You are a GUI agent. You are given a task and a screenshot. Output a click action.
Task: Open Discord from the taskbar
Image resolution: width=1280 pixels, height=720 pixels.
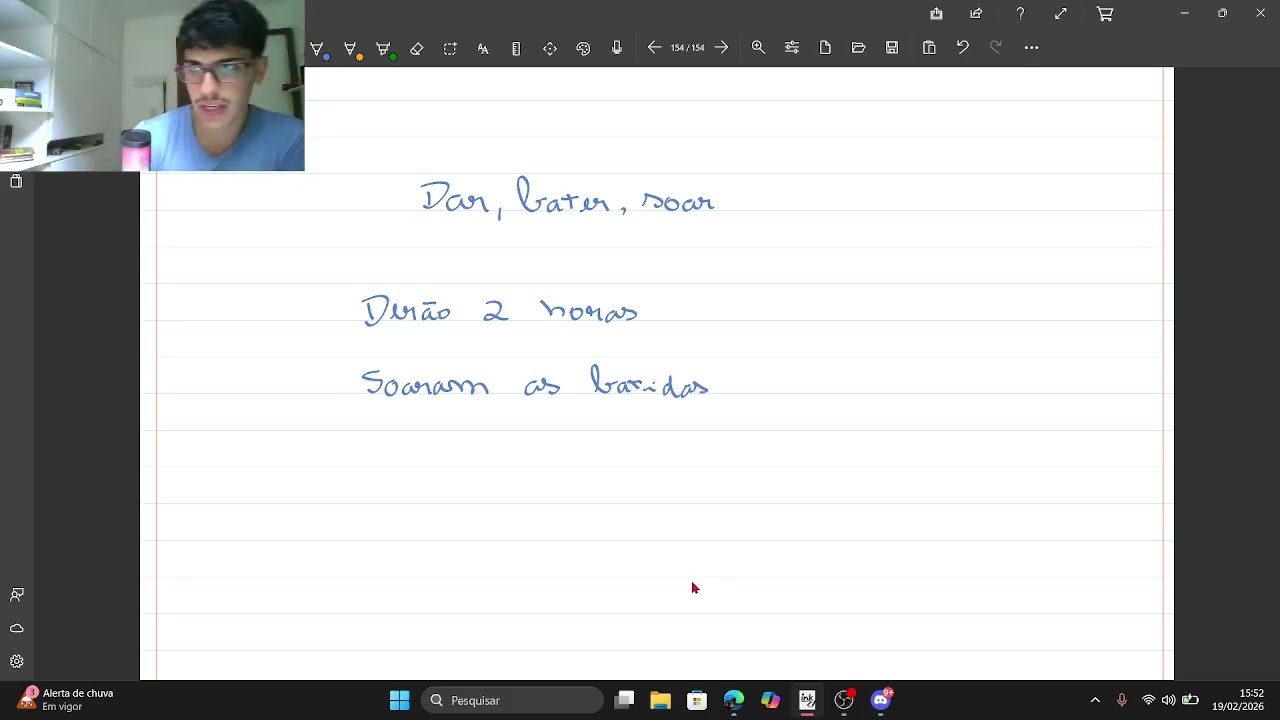(881, 700)
